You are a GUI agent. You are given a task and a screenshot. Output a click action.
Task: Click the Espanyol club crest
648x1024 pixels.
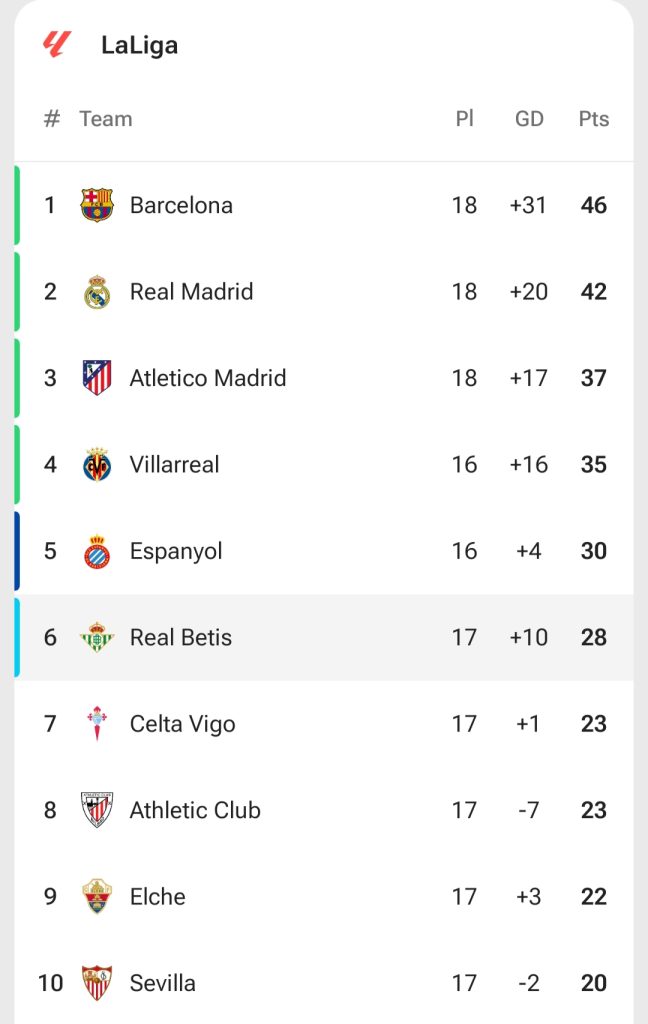point(97,551)
